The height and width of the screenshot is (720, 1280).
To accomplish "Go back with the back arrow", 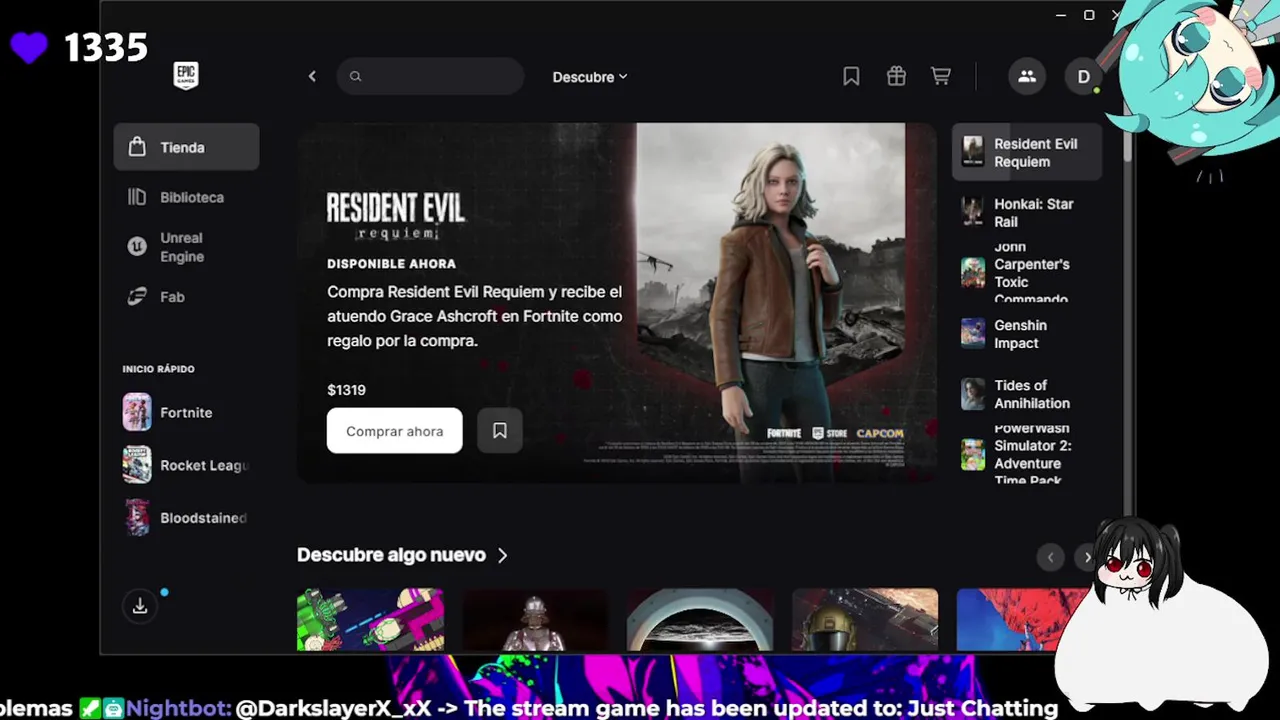I will tap(312, 76).
